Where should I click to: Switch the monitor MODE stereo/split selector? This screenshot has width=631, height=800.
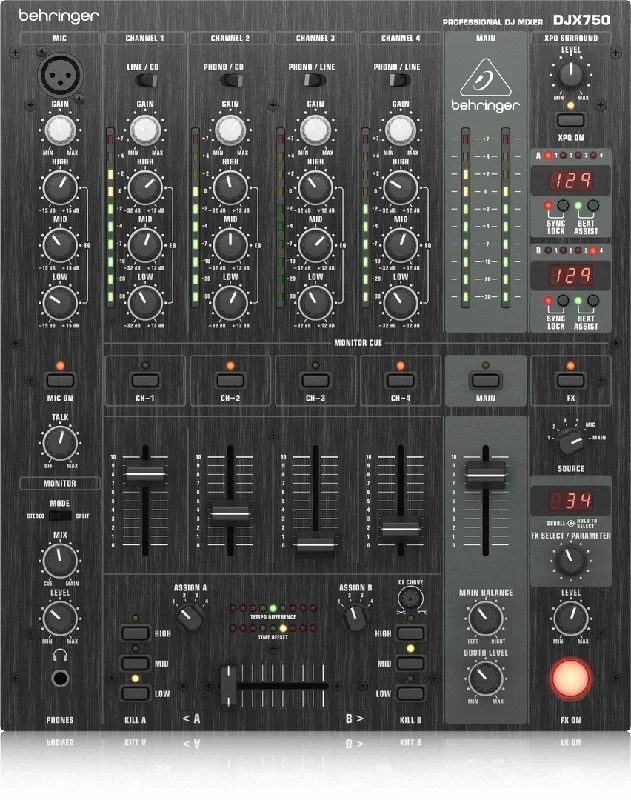[60, 516]
